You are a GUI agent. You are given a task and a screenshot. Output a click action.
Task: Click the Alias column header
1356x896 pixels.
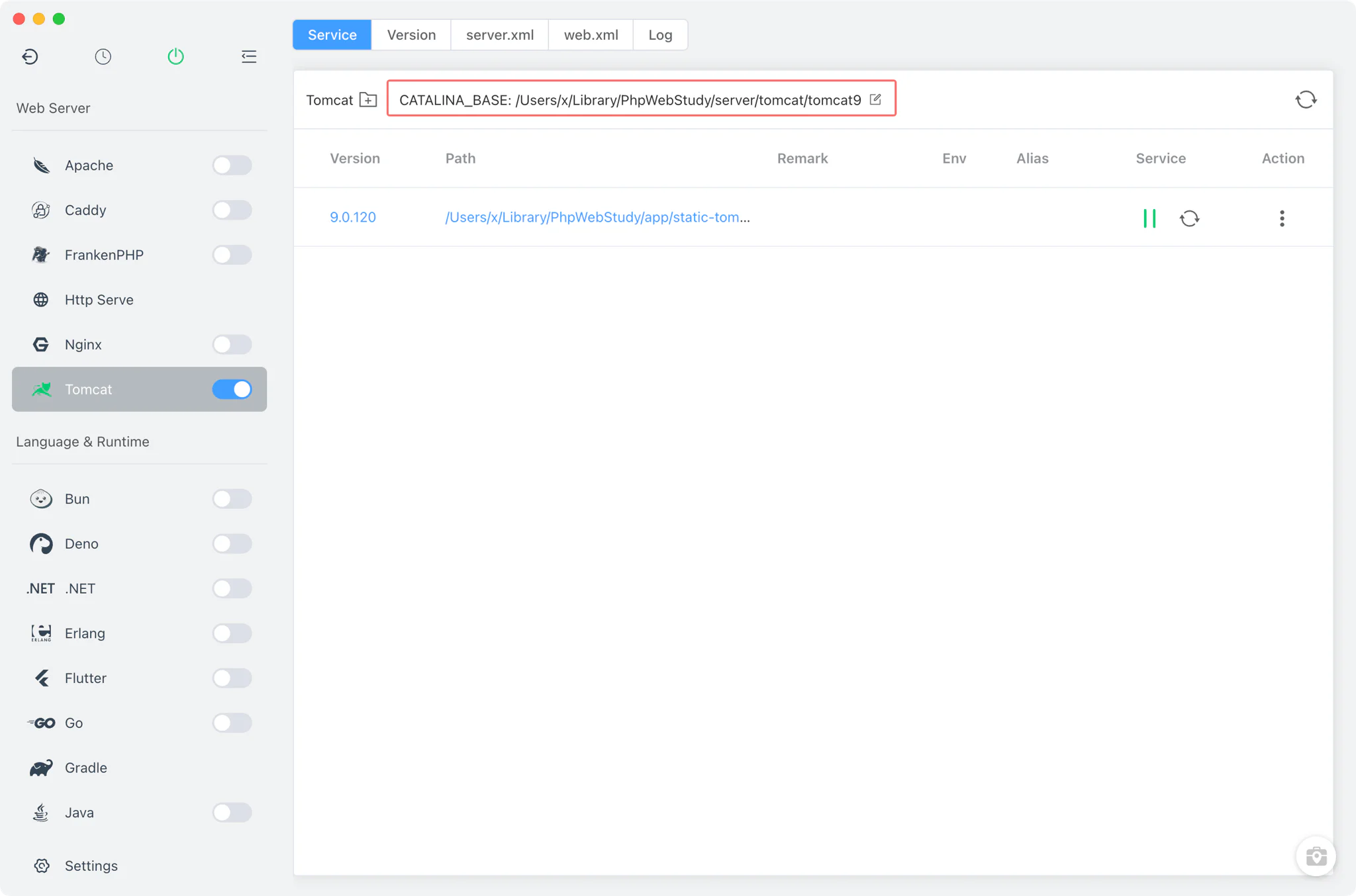1032,158
